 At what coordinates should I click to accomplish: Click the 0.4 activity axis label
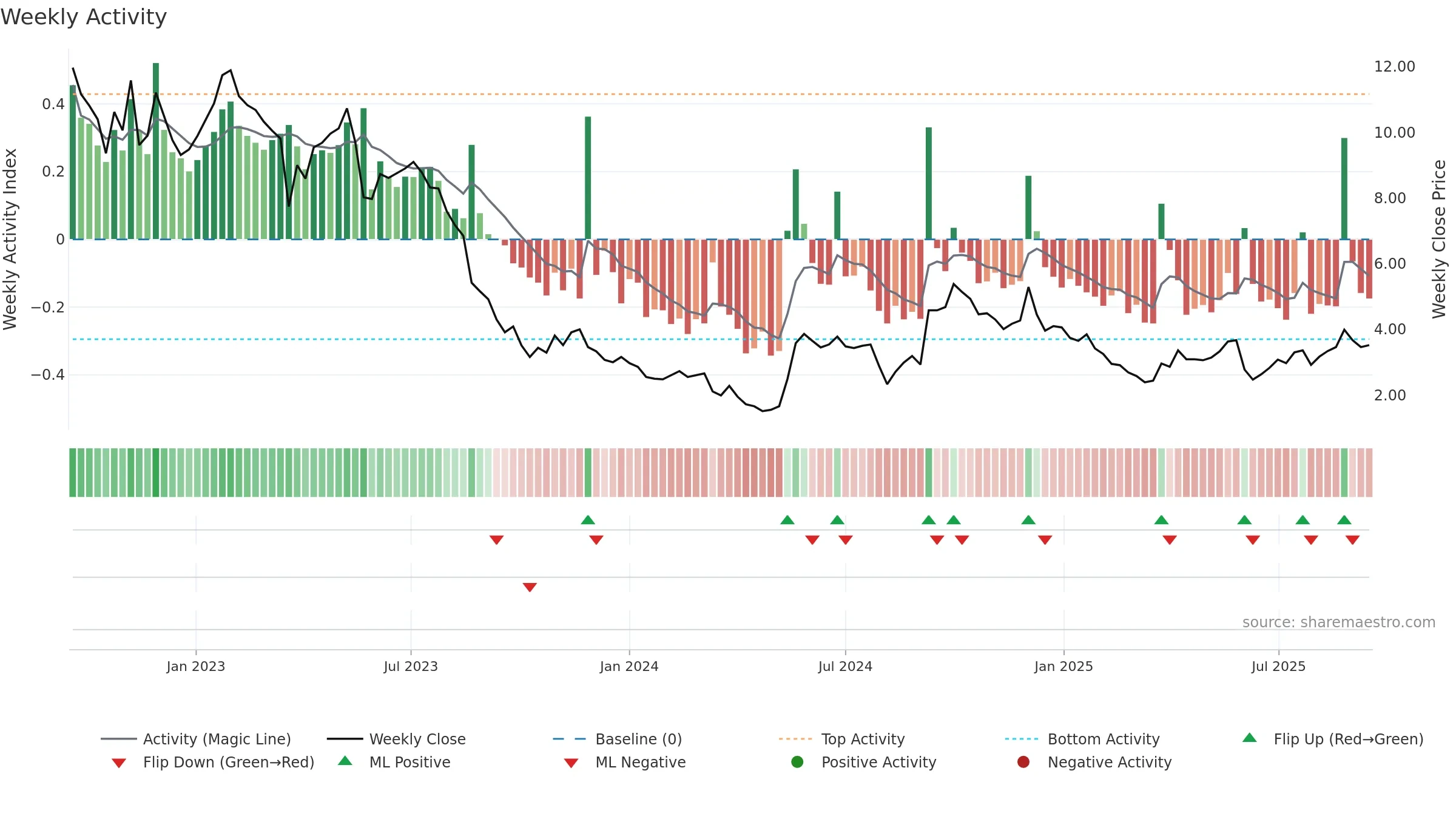(53, 104)
